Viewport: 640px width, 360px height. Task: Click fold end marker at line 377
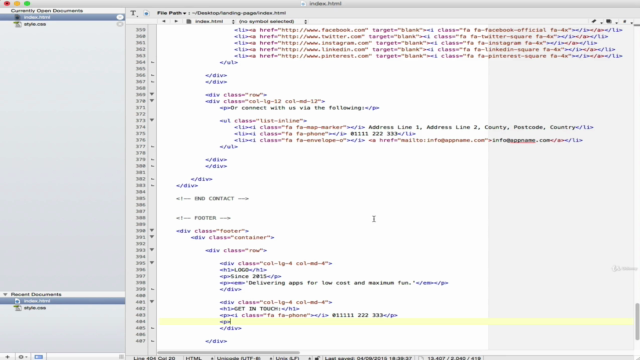pos(152,147)
